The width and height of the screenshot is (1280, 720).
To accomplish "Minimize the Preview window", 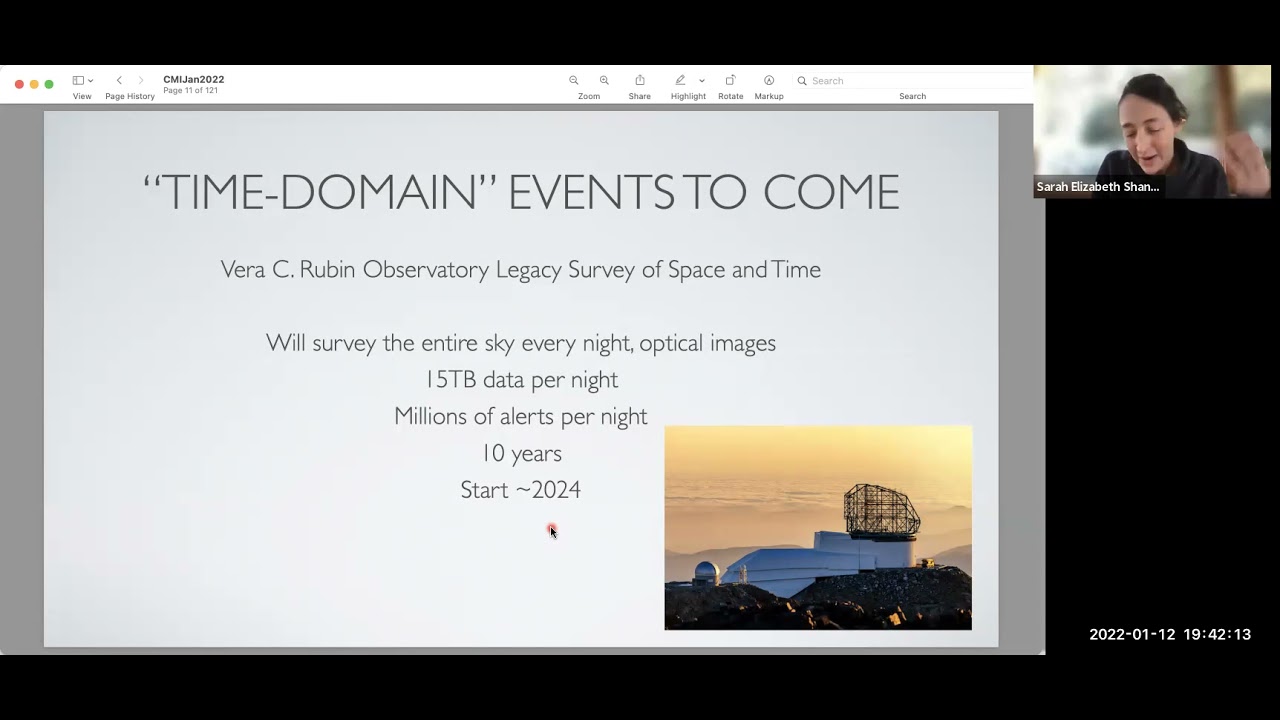I will tap(34, 84).
